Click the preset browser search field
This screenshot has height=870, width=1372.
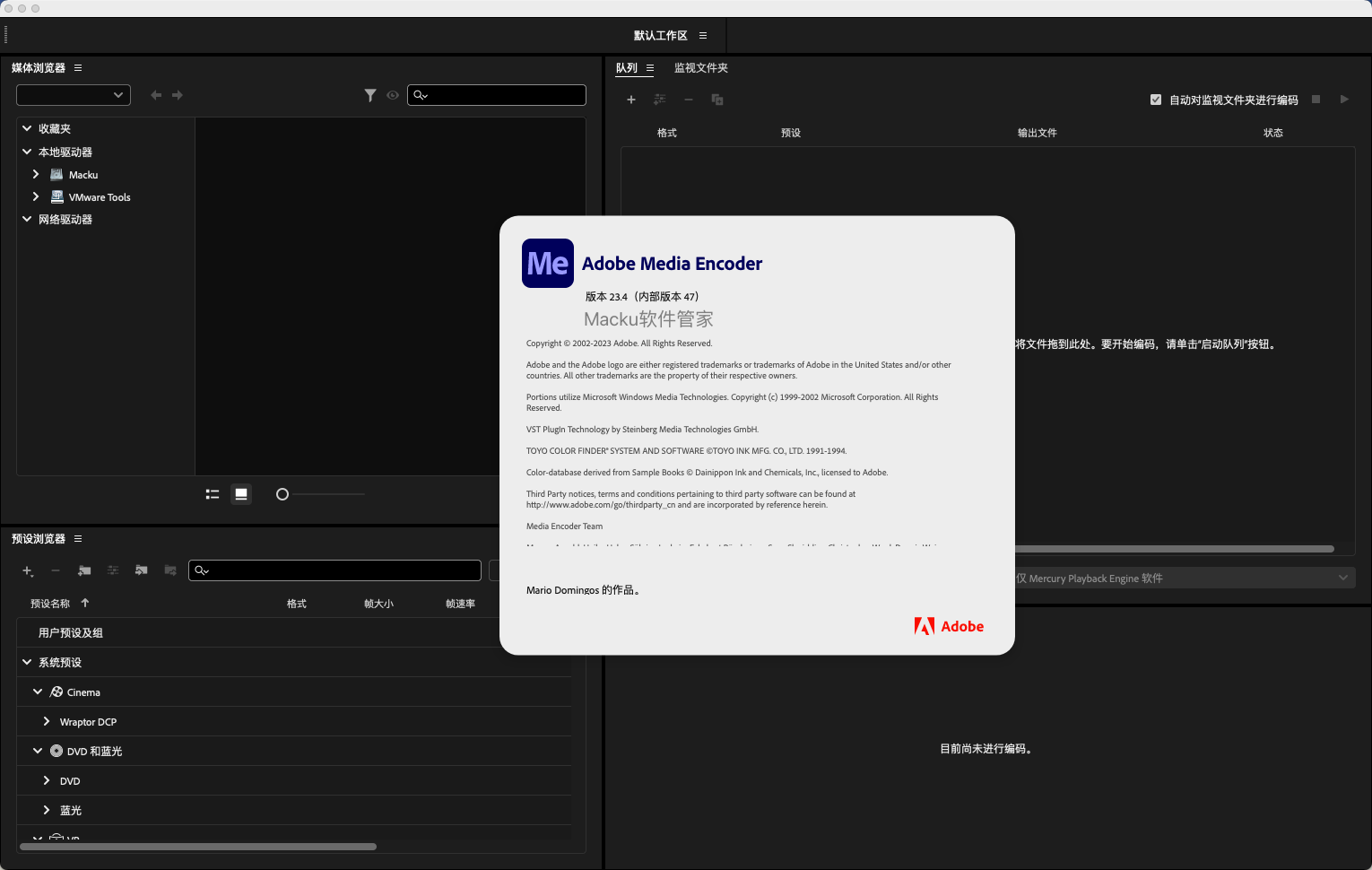(334, 570)
